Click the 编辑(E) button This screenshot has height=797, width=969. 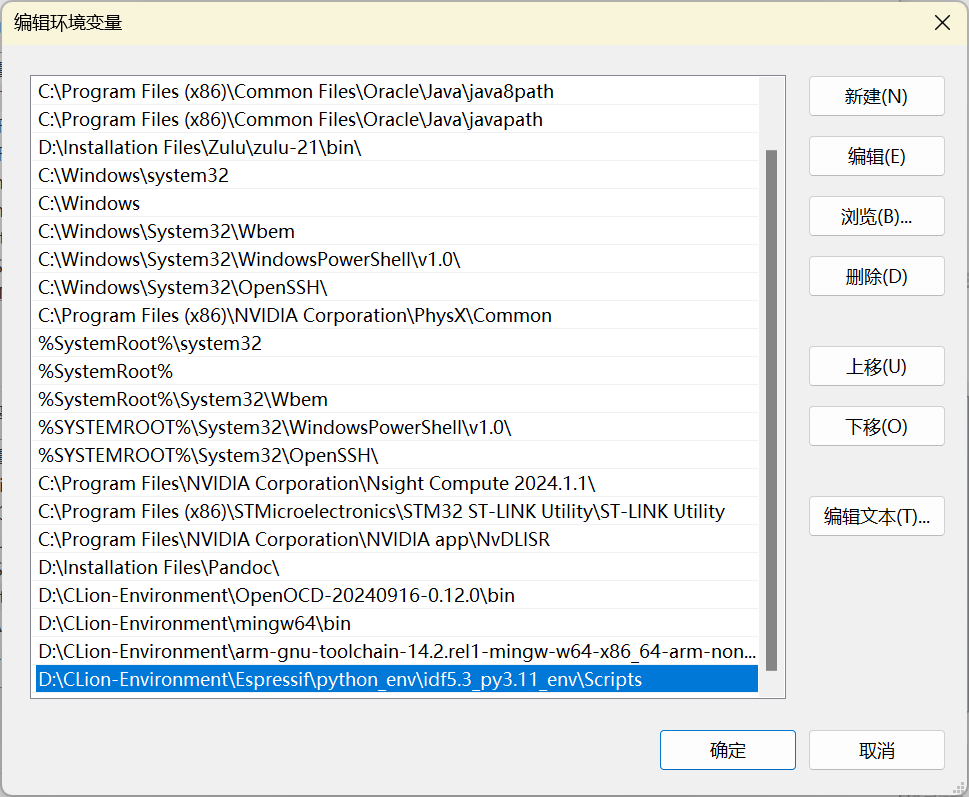point(876,156)
